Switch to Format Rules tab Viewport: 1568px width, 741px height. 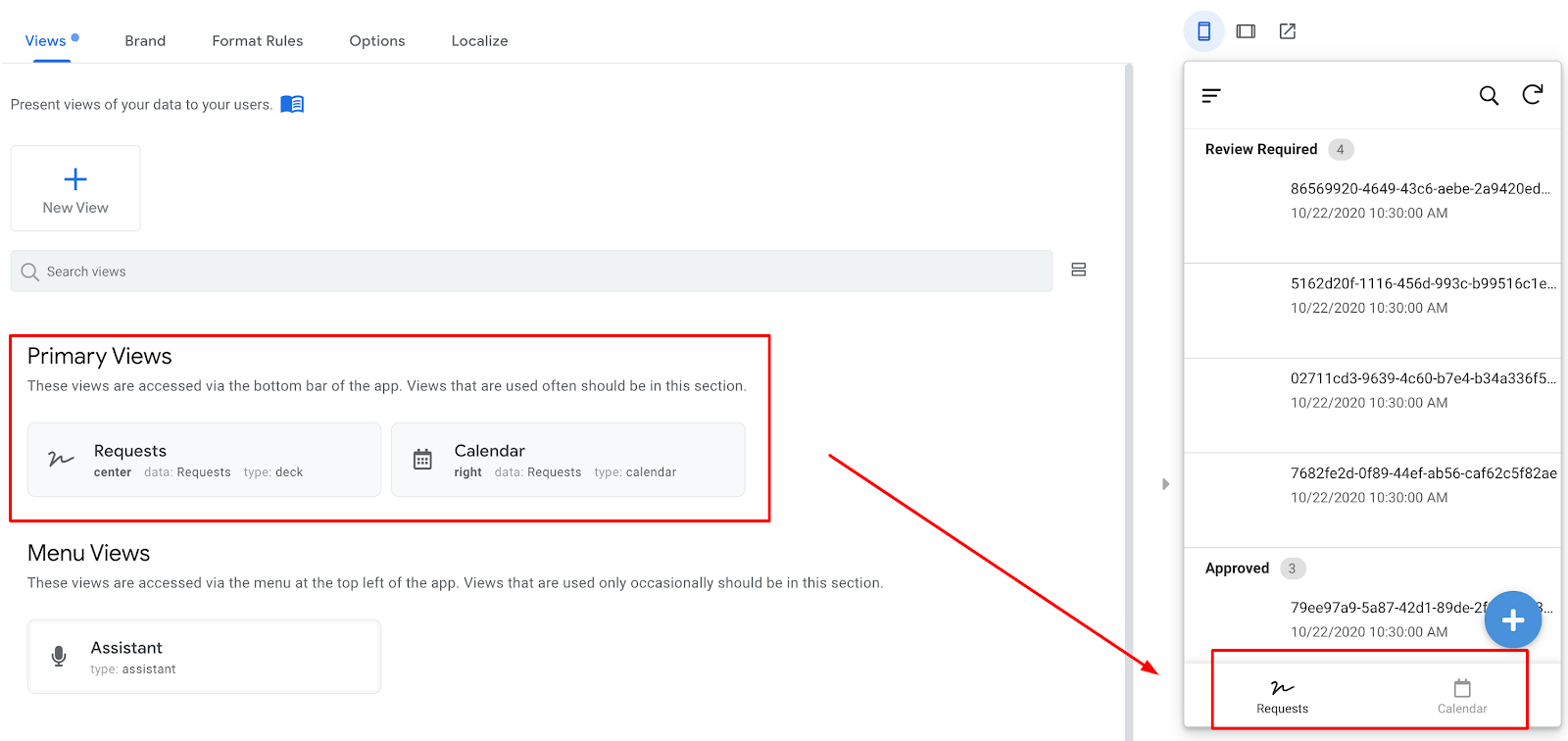pos(258,41)
